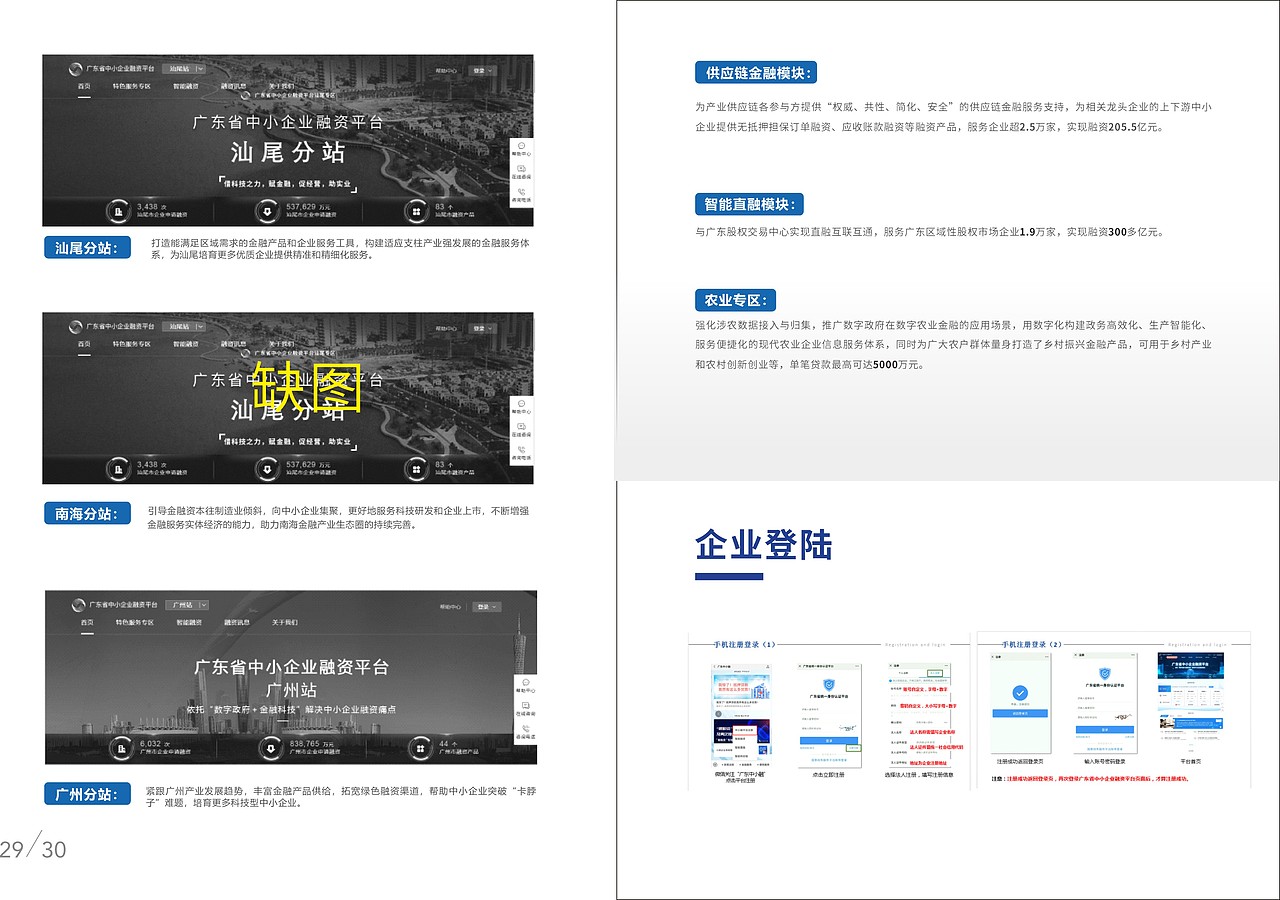Click the blue 登录 button in the mobile screenshot
This screenshot has height=900, width=1280.
(829, 738)
